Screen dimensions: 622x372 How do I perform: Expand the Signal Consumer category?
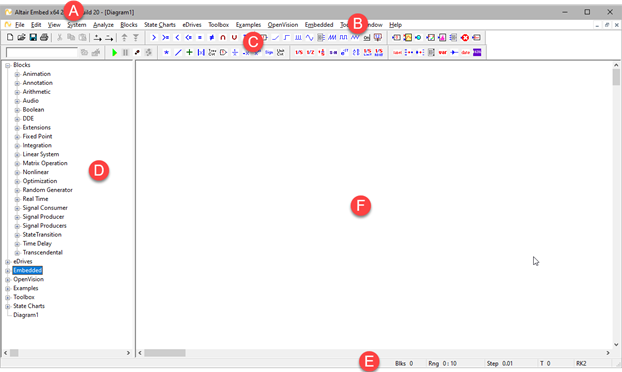17,208
